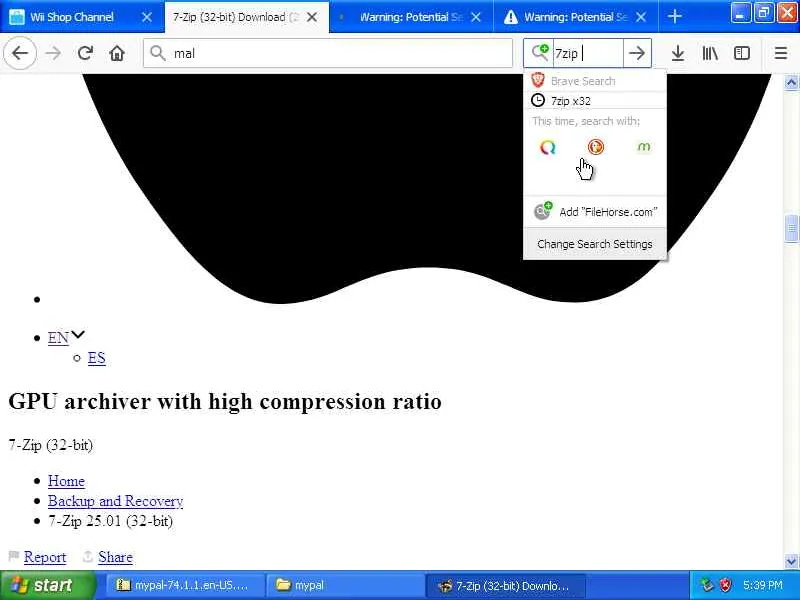Click the system clock showing 5:39 PM
800x600 pixels.
[x=763, y=585]
